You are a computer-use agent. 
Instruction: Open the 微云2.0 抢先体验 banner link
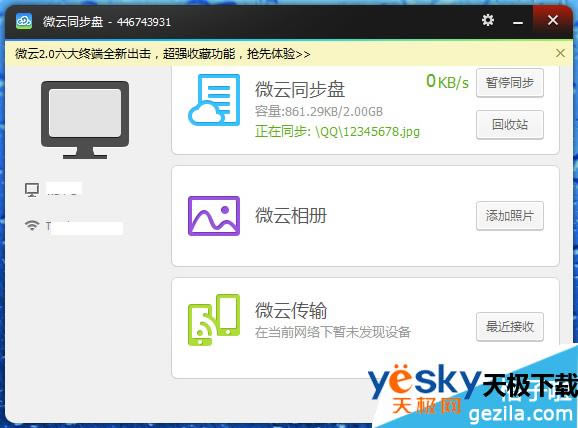pyautogui.click(x=163, y=54)
